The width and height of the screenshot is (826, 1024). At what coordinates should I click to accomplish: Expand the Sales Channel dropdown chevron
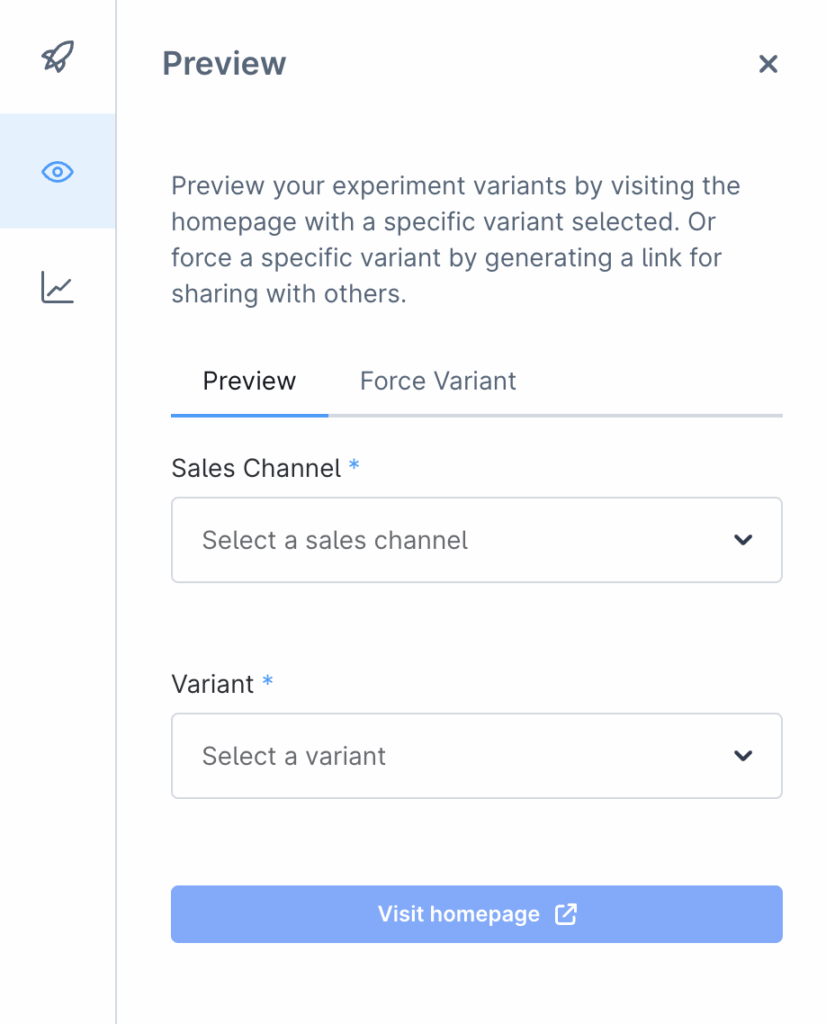(742, 540)
